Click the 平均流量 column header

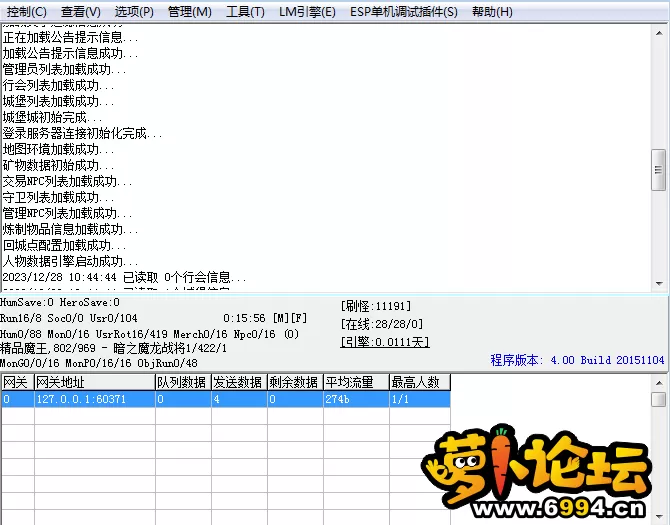(356, 382)
